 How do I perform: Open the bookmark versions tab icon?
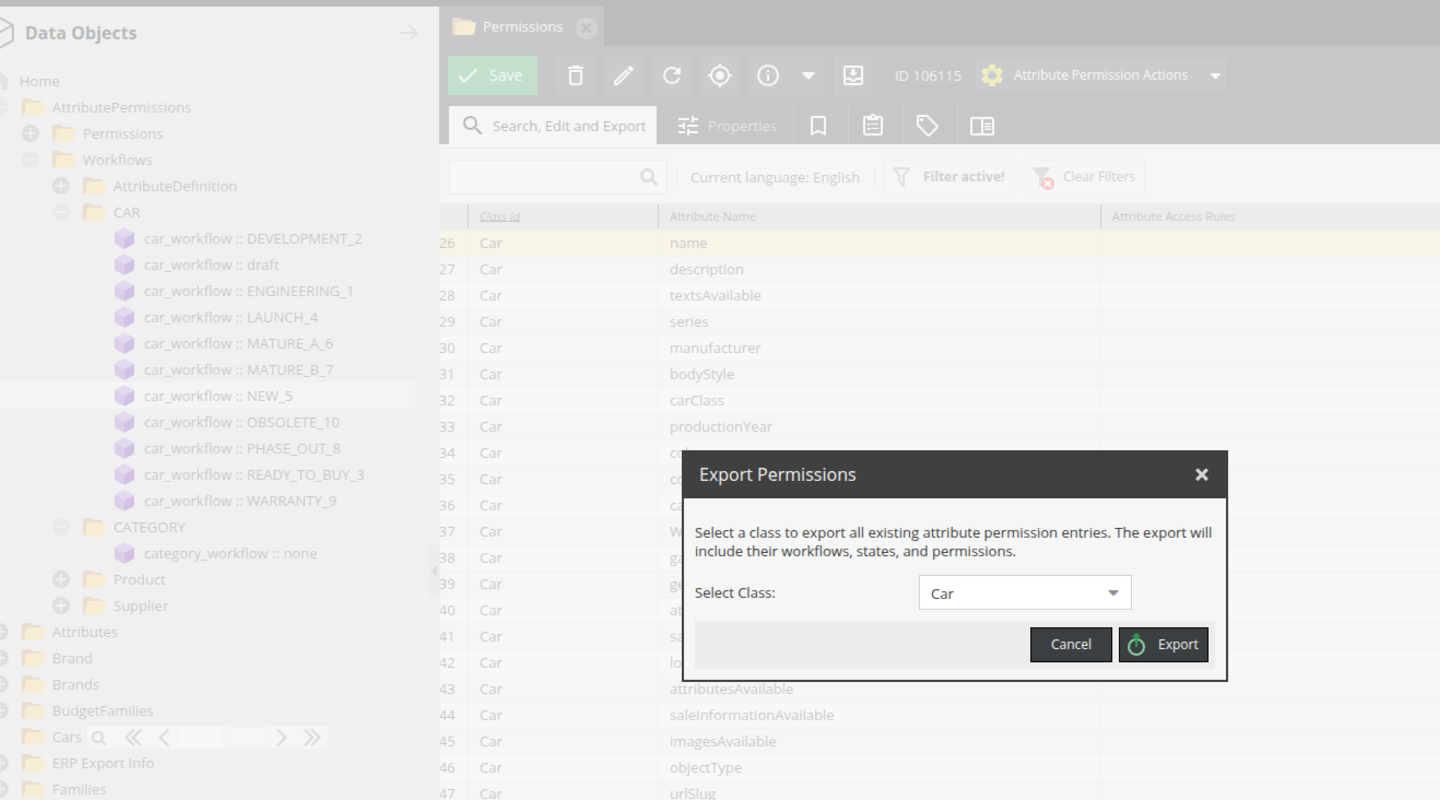coord(818,126)
